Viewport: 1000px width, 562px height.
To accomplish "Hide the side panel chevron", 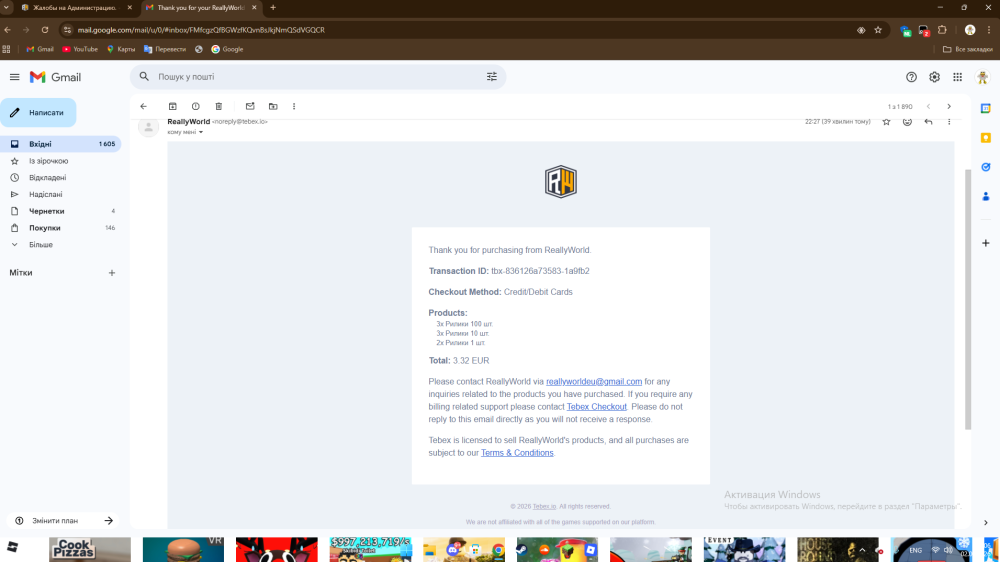I will (985, 523).
